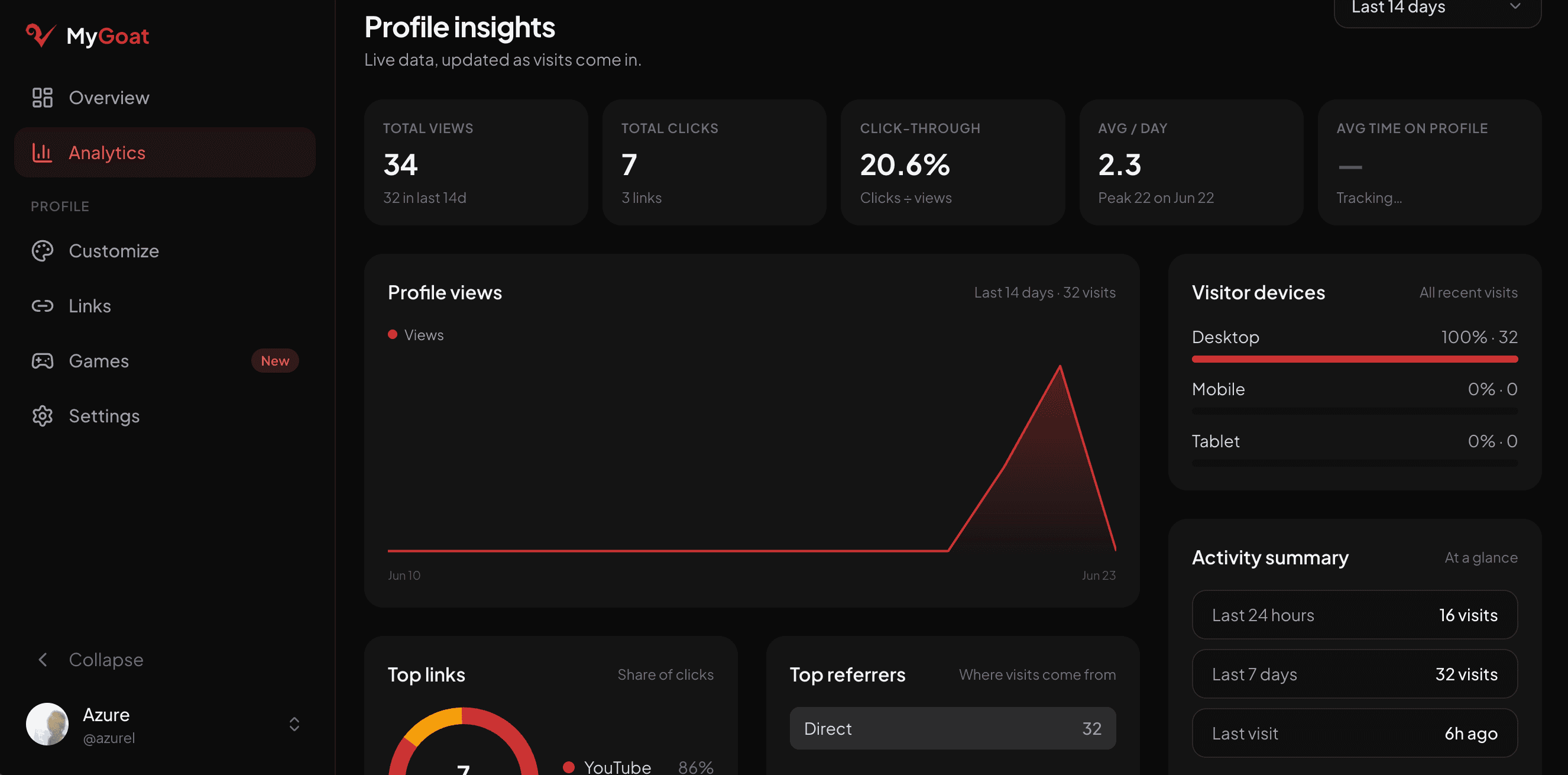Viewport: 1568px width, 775px height.
Task: Click the Avg Time on Profile Tracking… text
Action: click(1369, 198)
